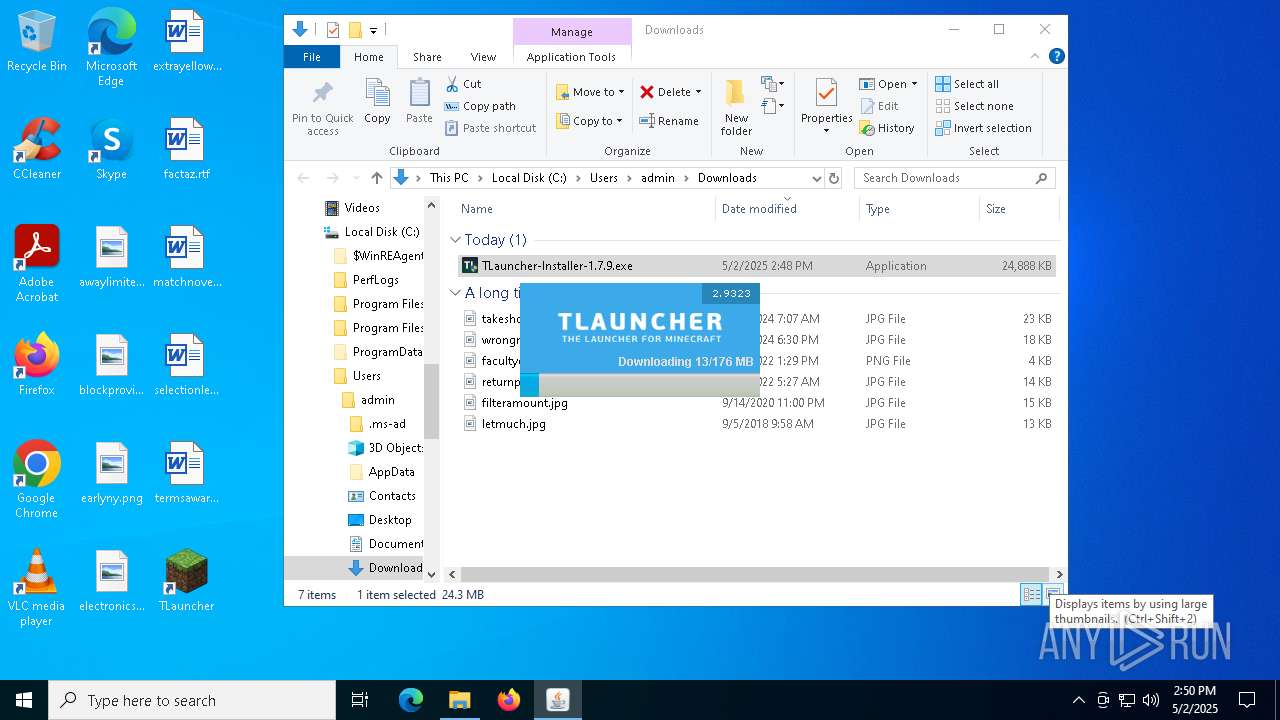The image size is (1280, 720).
Task: Open the Copy to dropdown
Action: [x=590, y=121]
